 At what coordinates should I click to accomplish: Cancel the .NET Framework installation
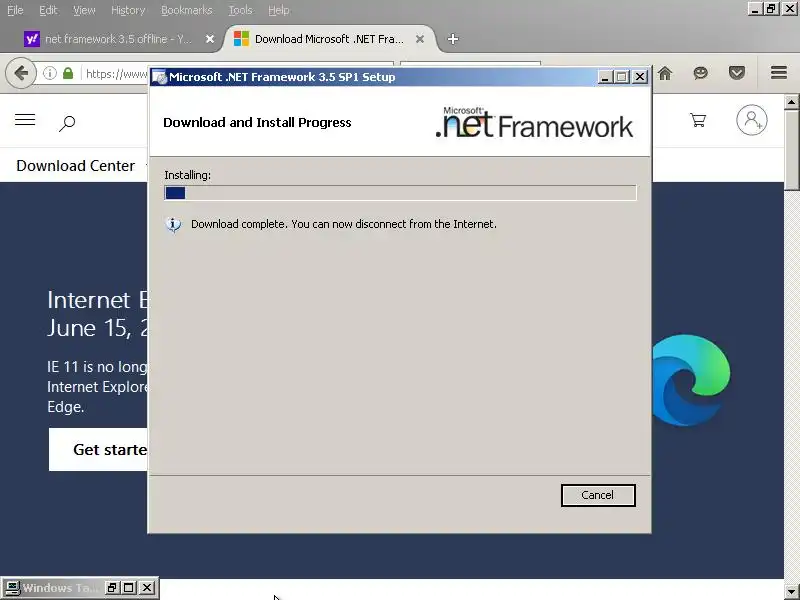click(598, 495)
